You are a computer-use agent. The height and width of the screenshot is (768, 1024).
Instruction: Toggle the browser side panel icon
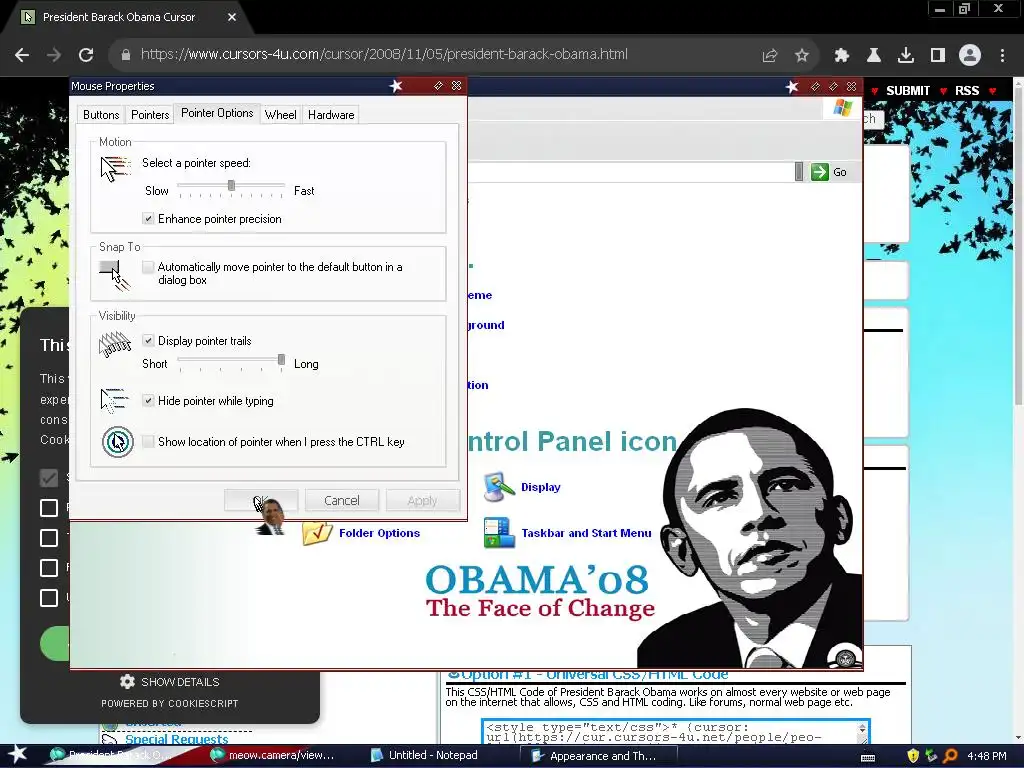pos(938,56)
